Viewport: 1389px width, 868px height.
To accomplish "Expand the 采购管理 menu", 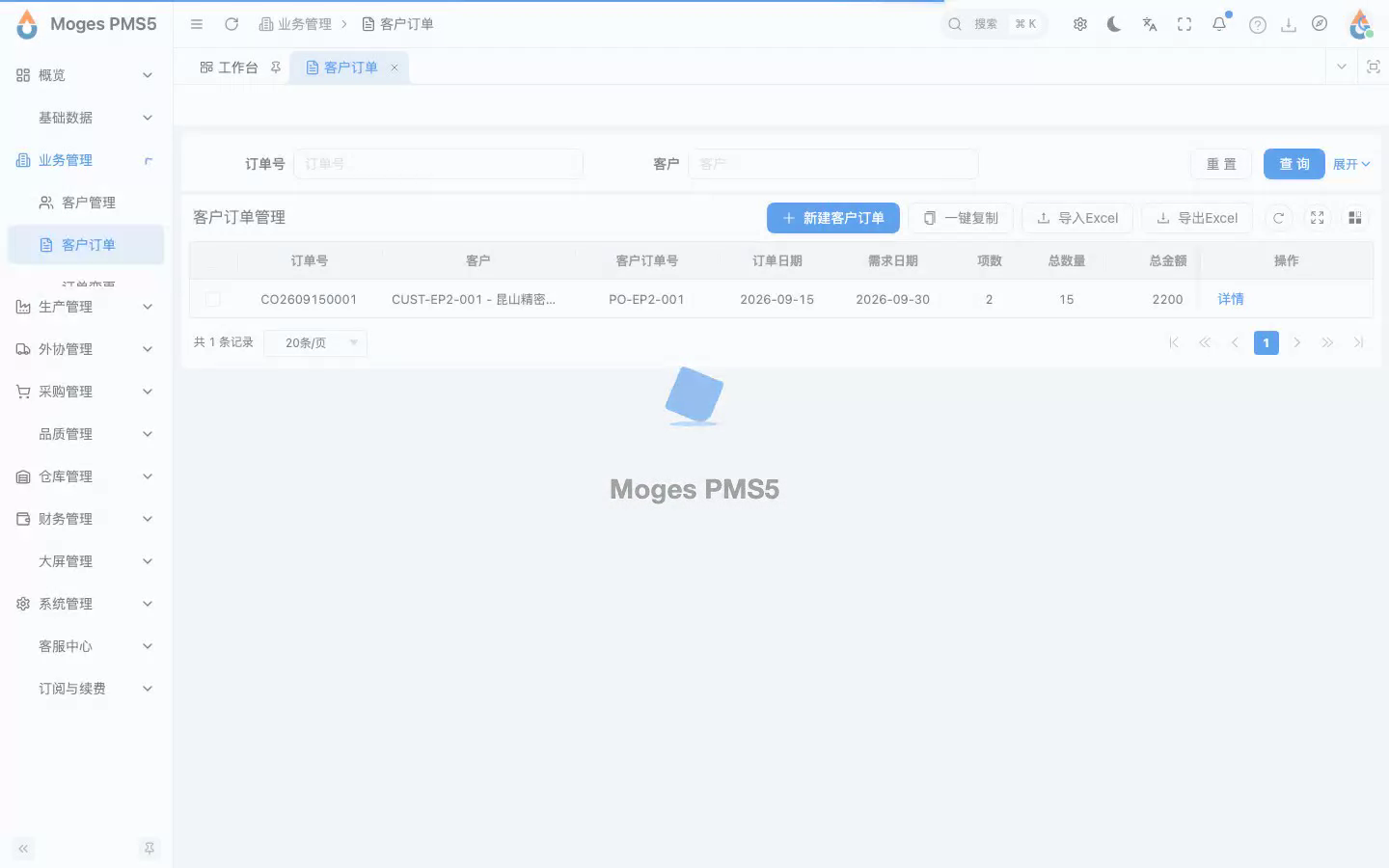I will 86,392.
